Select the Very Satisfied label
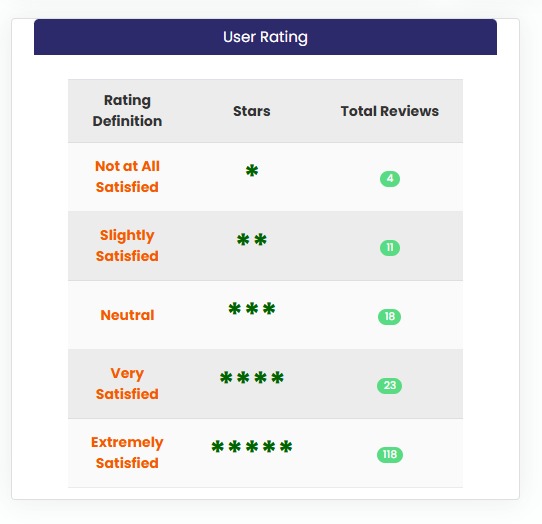Screen dimensions: 542x524 pos(127,384)
